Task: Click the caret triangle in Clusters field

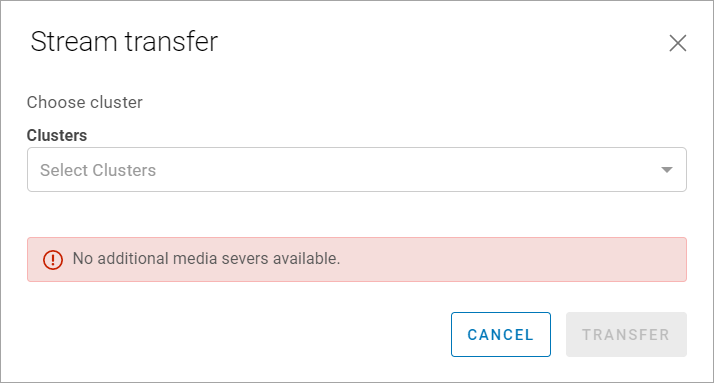Action: [x=667, y=170]
